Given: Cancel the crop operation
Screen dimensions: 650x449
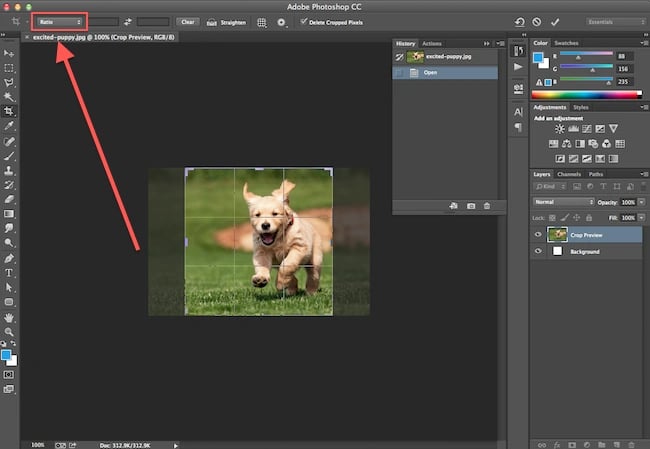Looking at the screenshot, I should point(537,21).
